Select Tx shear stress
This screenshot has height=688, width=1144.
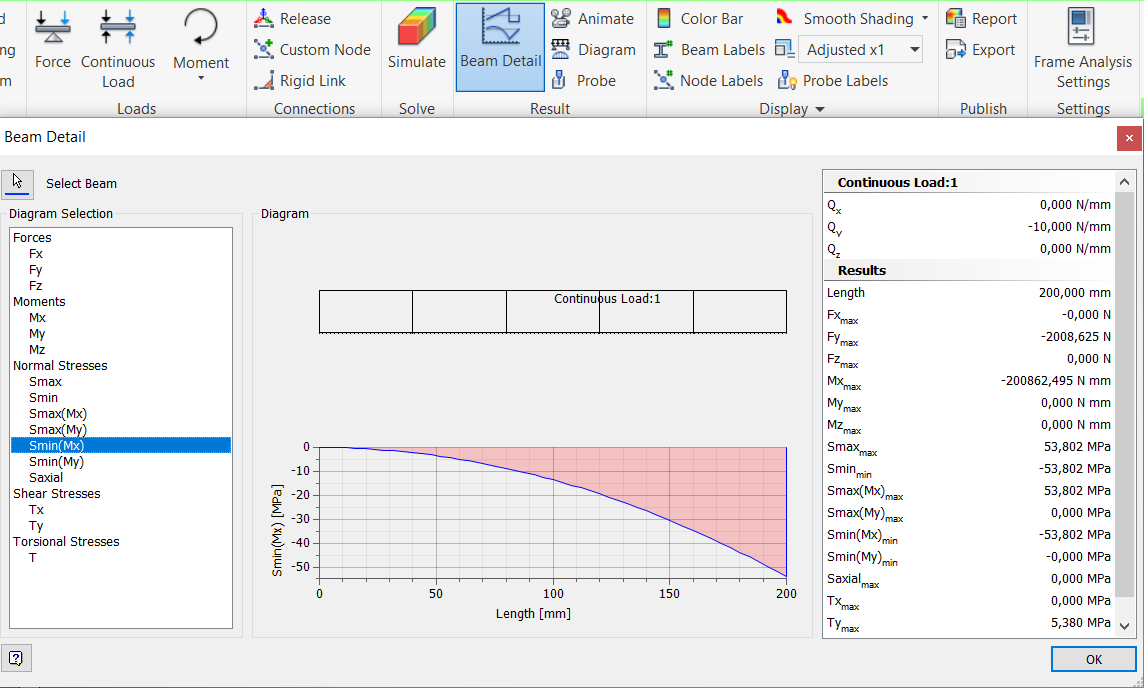(36, 510)
